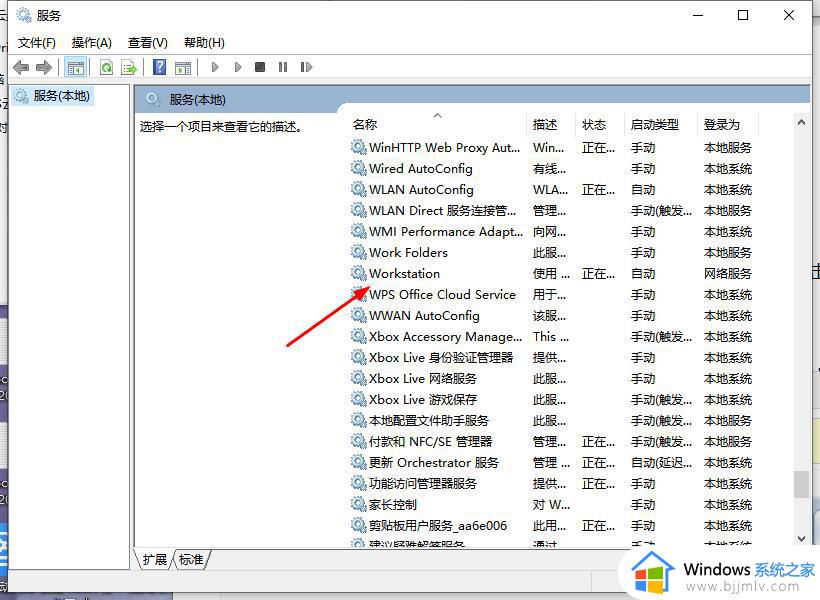
Task: Select the WMI Performance Adapter service
Action: (x=551, y=231)
